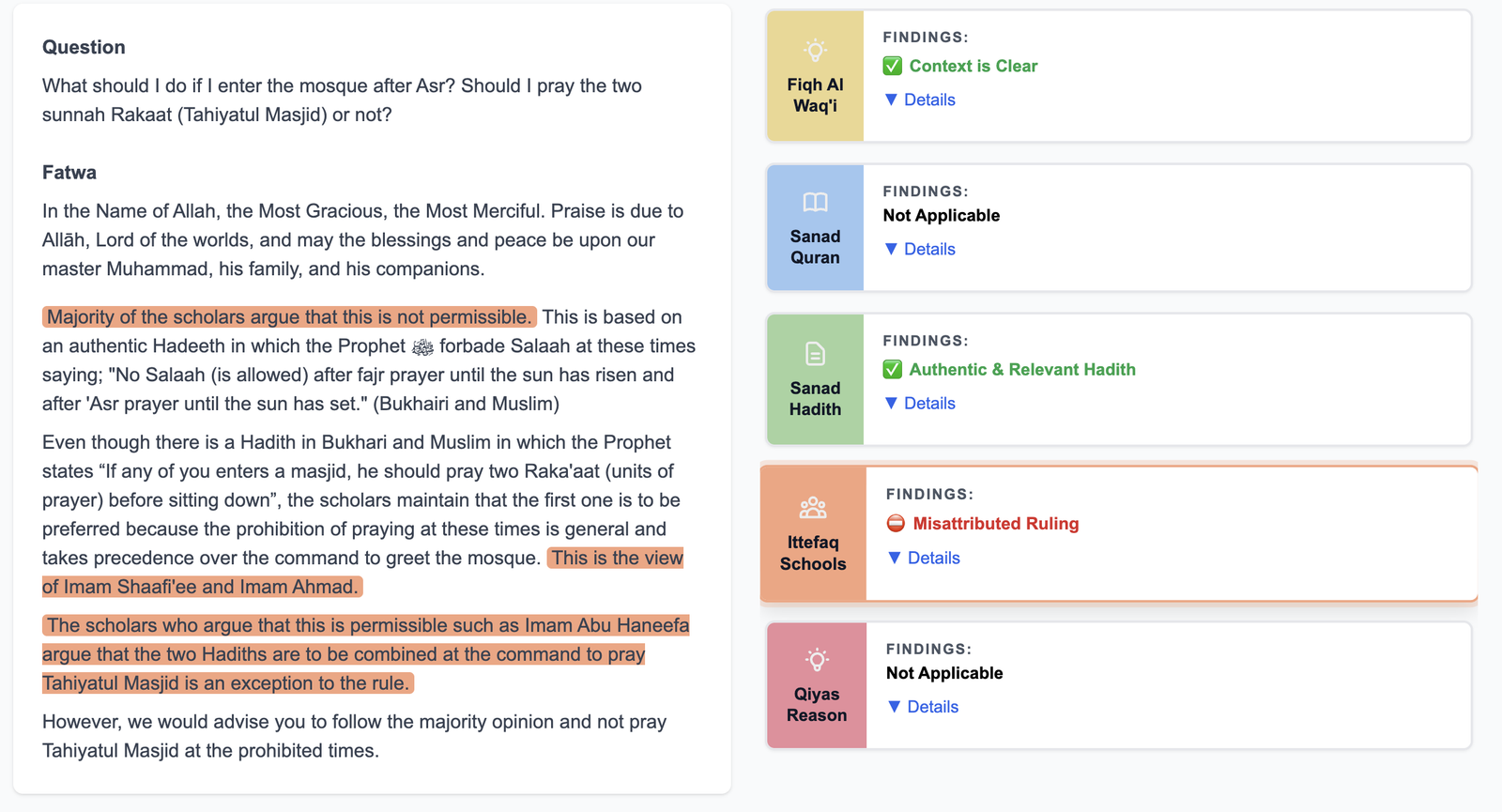This screenshot has height=812, width=1502.
Task: Click the lightbulb icon in Fiqh Al Waq'i
Action: point(815,50)
